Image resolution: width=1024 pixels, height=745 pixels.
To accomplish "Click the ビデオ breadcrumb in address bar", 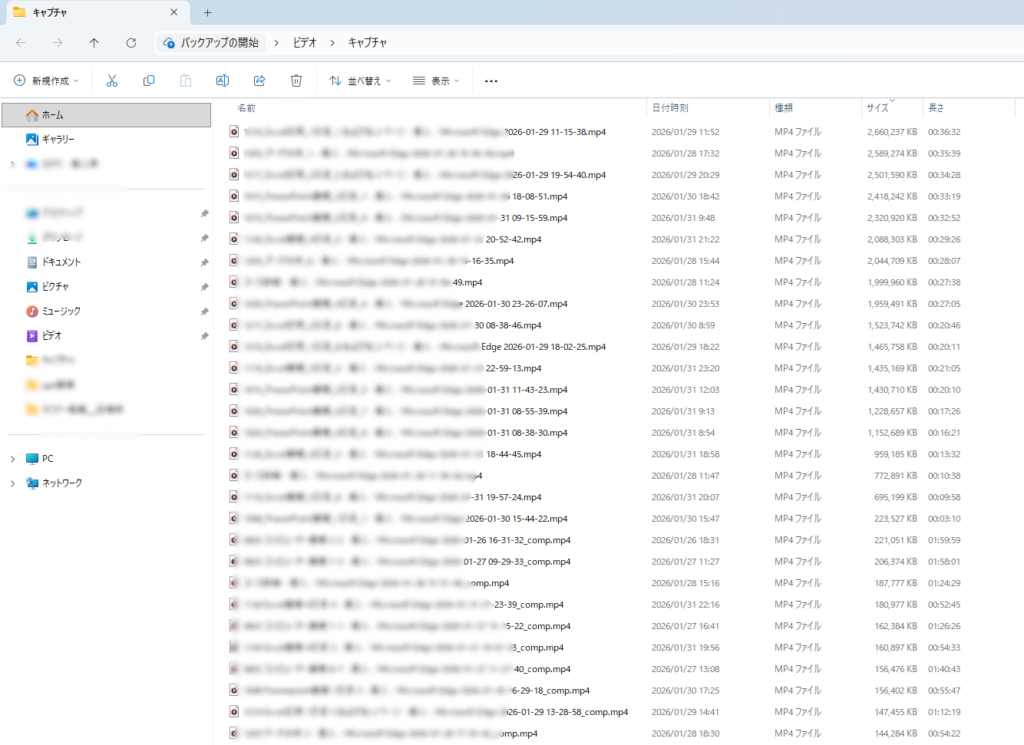I will [x=304, y=43].
